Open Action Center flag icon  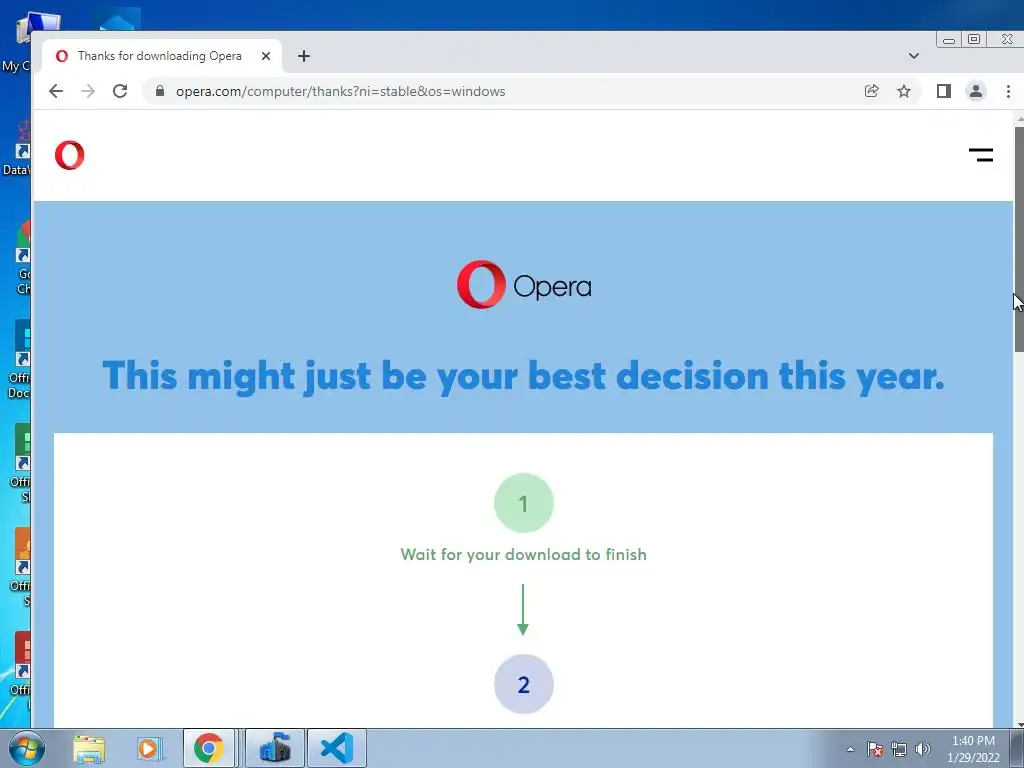pyautogui.click(x=875, y=749)
